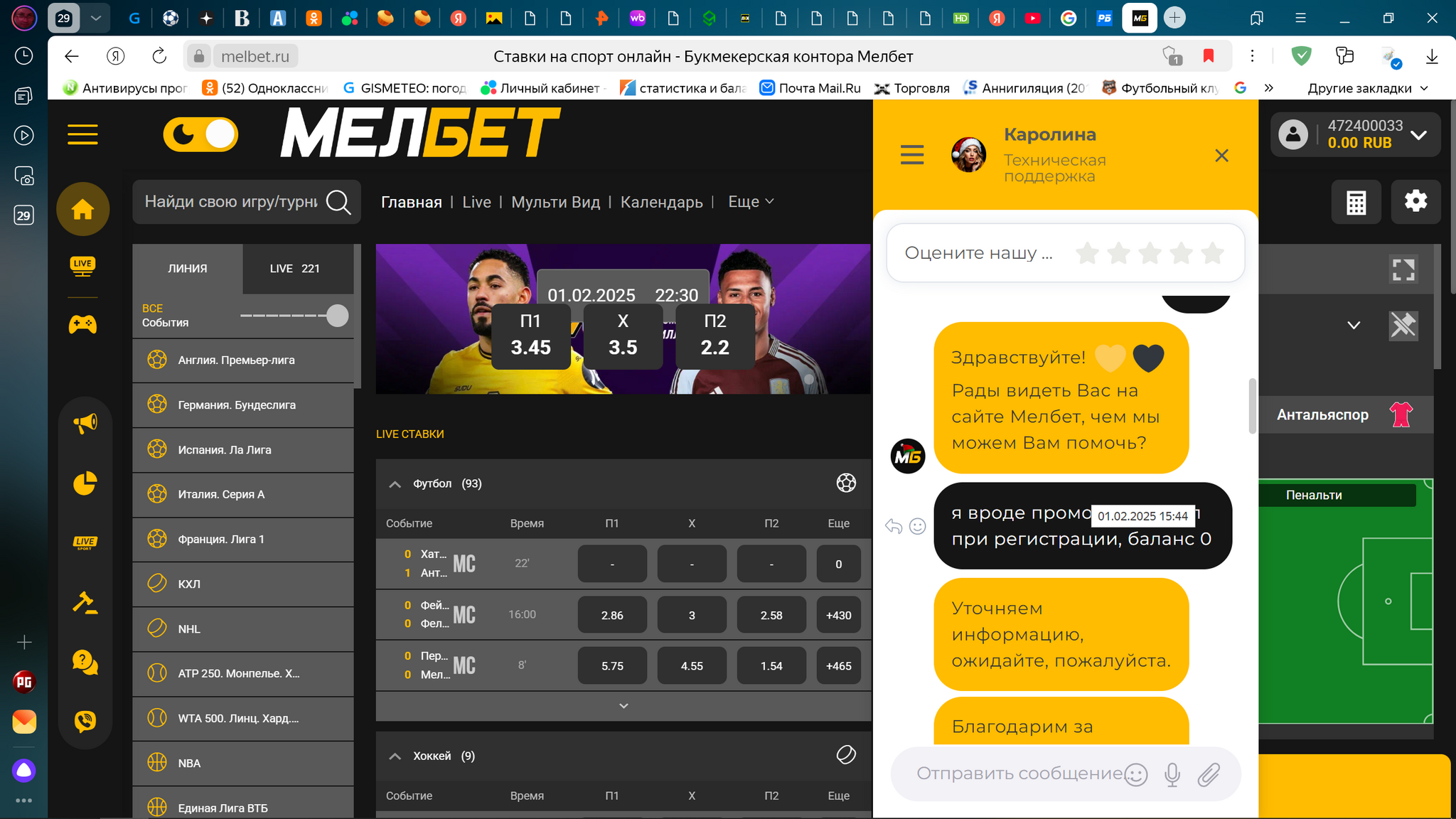Click the home icon in the sidebar
The width and height of the screenshot is (1456, 819).
click(x=82, y=210)
